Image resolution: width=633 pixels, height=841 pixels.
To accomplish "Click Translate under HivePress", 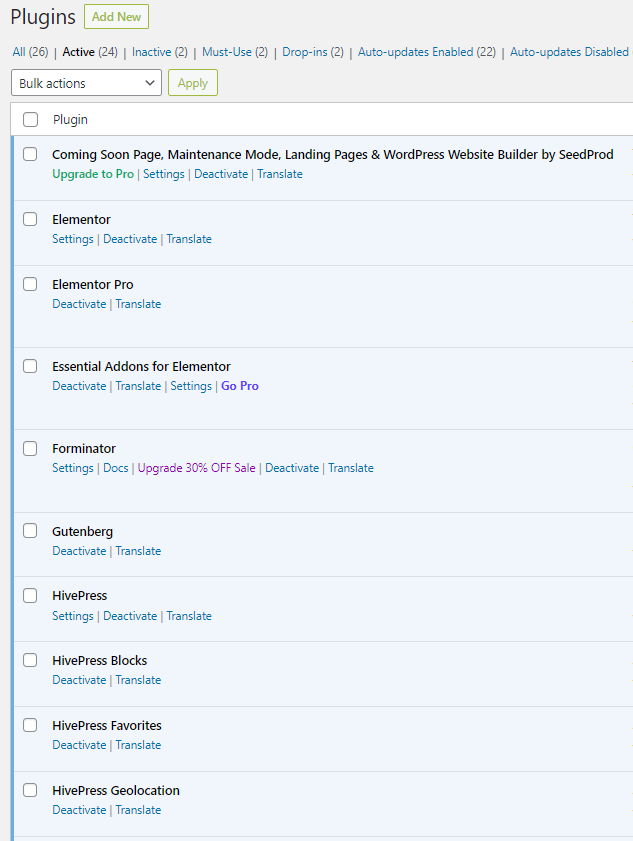I will (x=189, y=616).
